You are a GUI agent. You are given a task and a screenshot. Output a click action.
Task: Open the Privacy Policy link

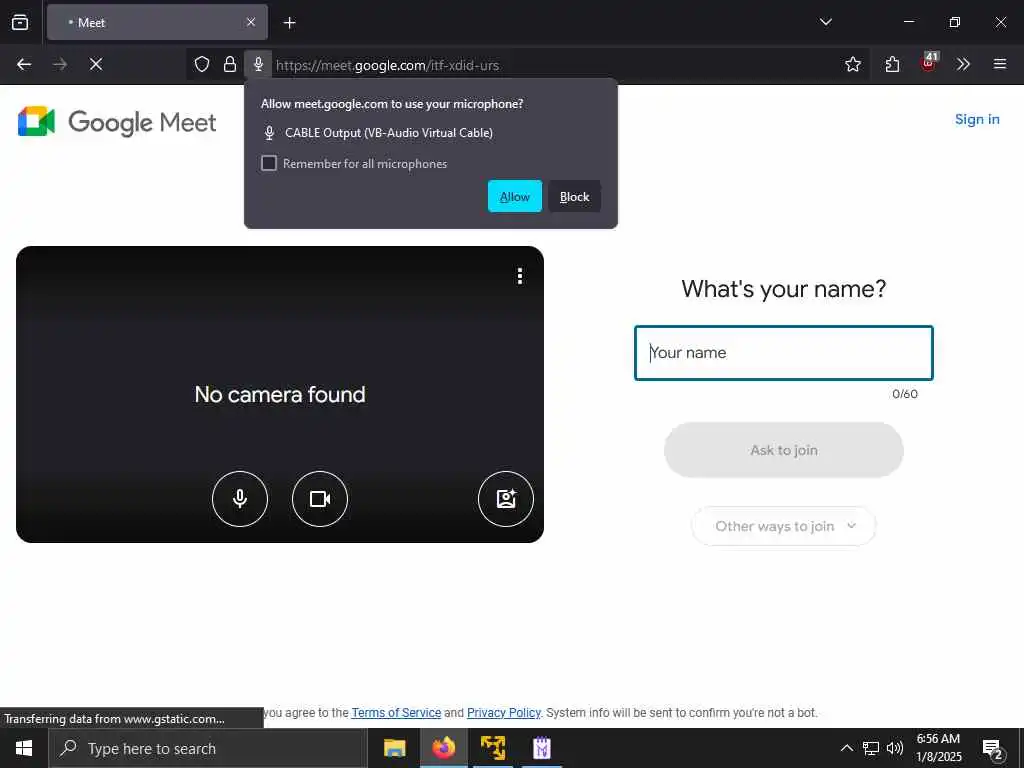[504, 712]
